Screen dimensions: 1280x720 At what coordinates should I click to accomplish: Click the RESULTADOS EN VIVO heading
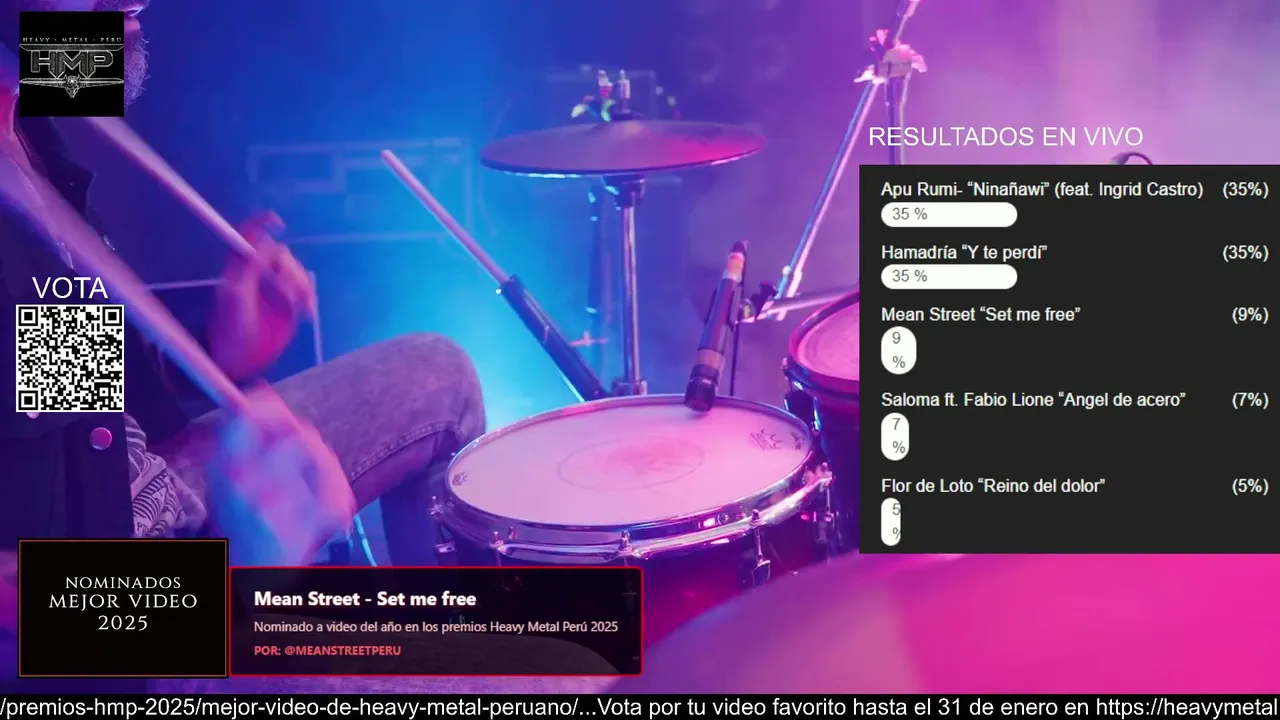click(x=1005, y=137)
